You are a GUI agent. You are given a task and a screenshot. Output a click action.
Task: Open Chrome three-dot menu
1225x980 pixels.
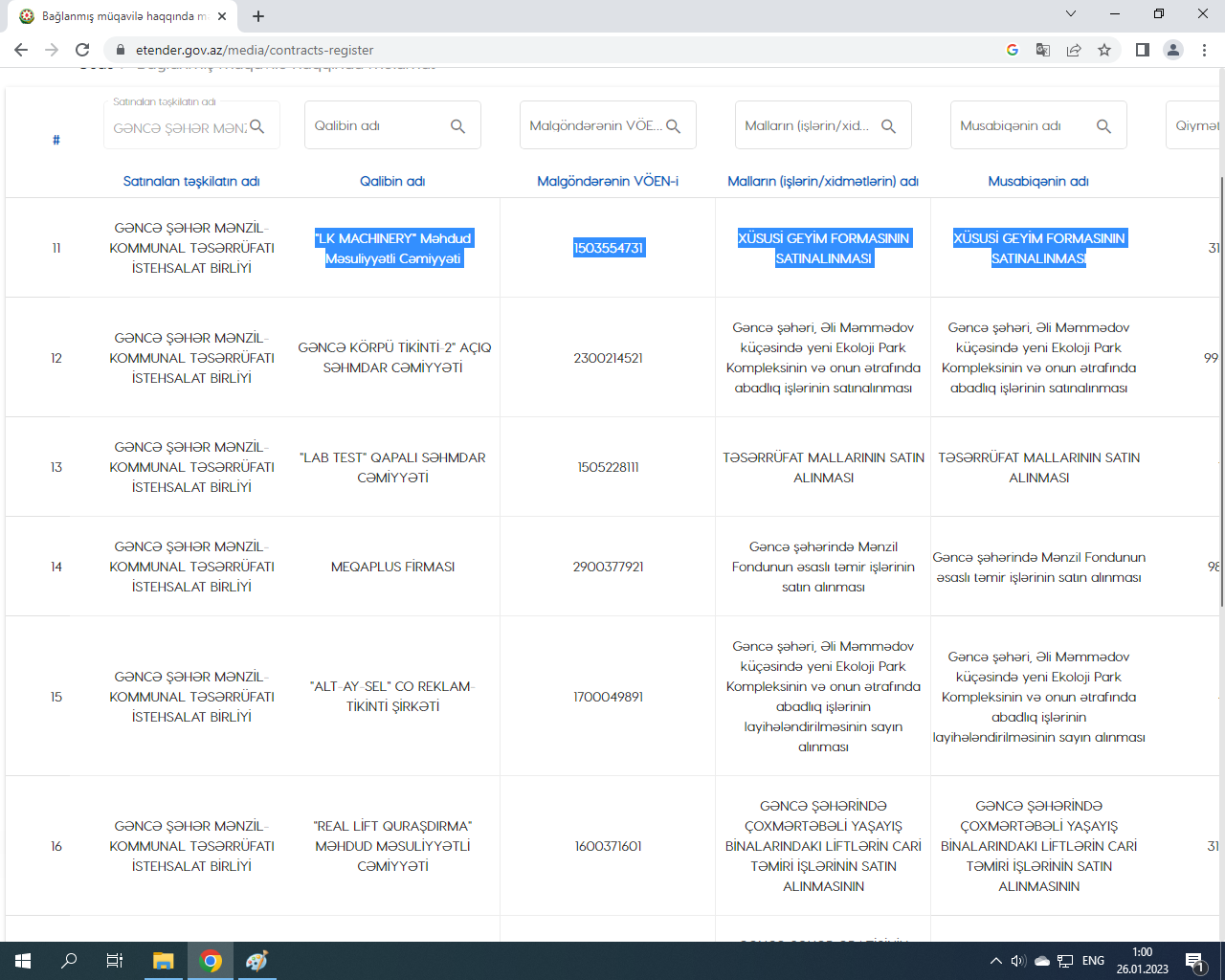coord(1204,50)
